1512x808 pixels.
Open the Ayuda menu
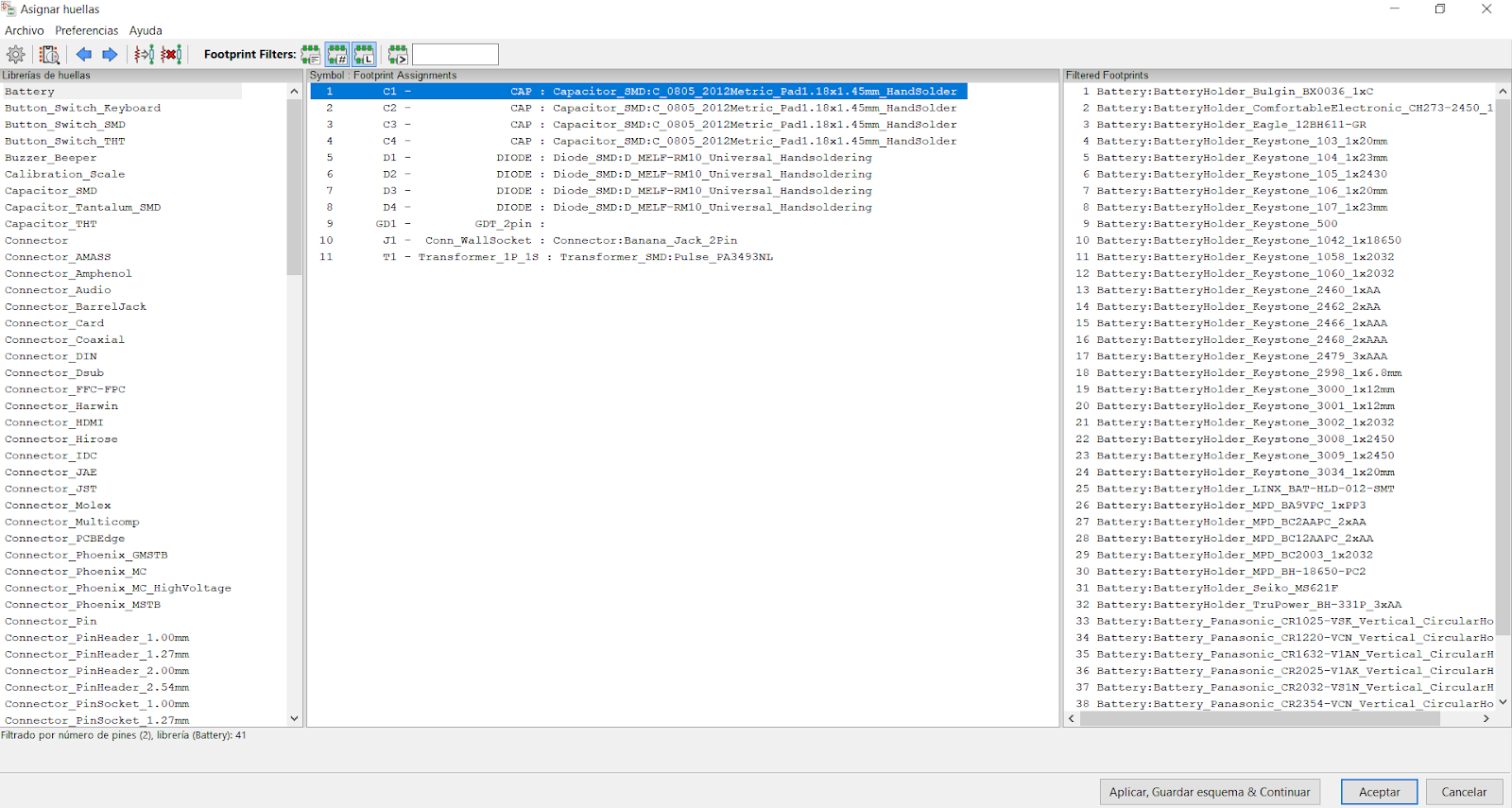coord(146,30)
